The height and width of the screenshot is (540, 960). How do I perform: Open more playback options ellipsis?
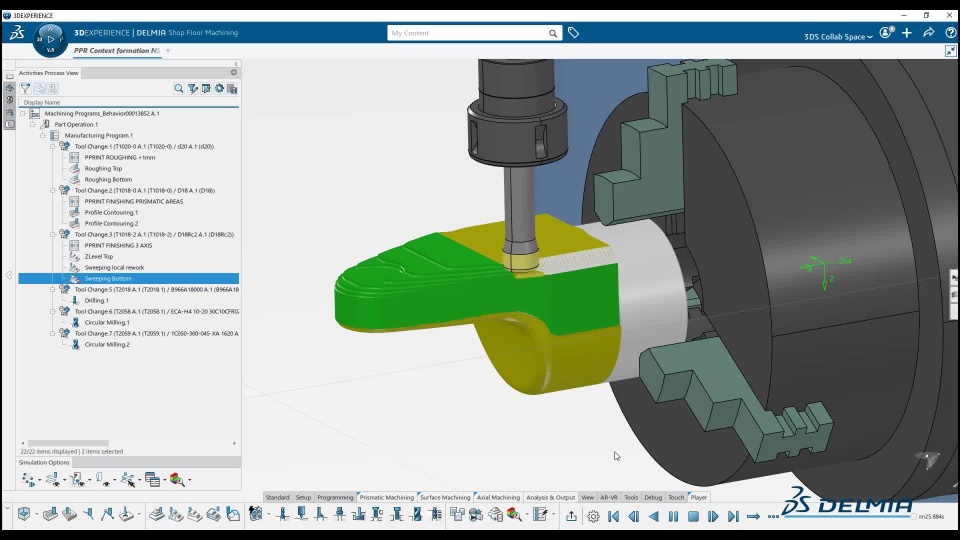773,517
